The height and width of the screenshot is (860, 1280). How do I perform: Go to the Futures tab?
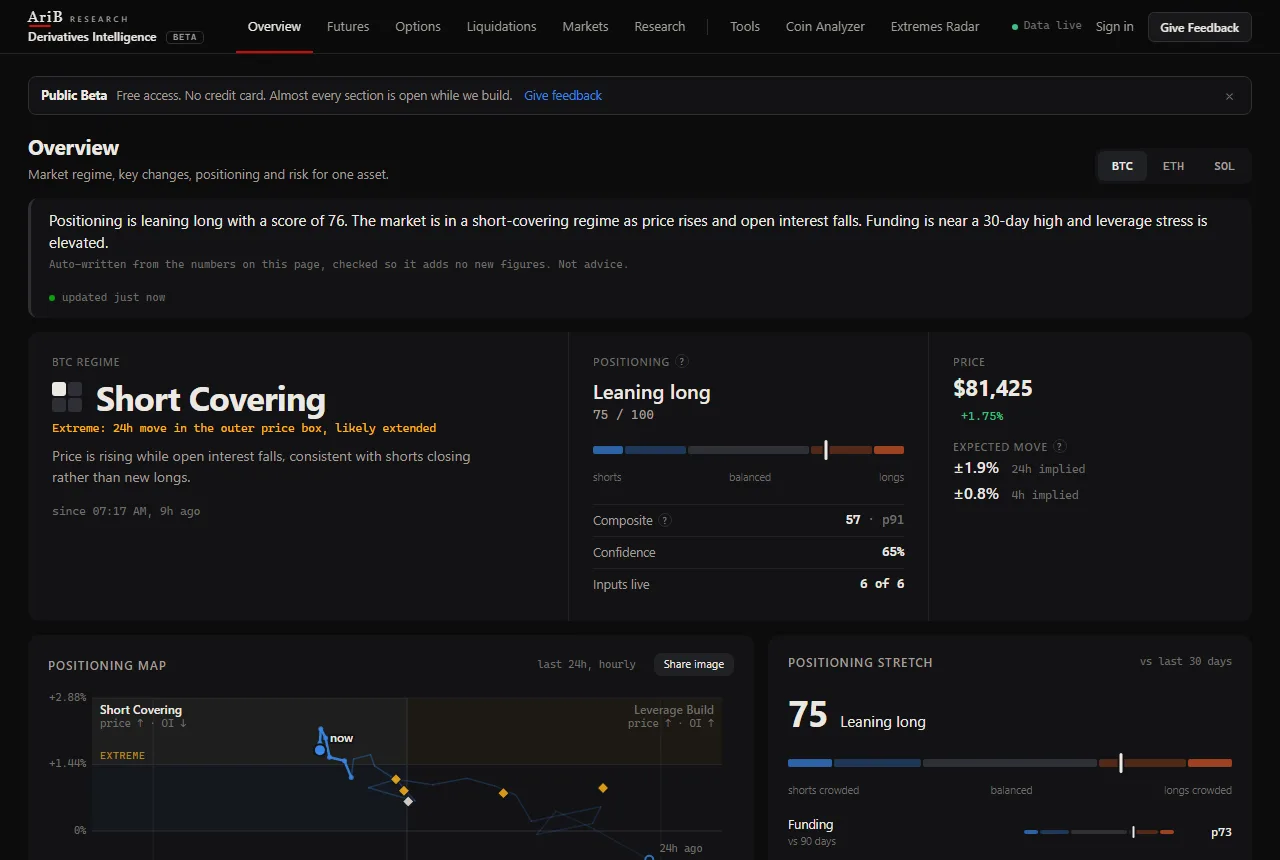point(348,27)
